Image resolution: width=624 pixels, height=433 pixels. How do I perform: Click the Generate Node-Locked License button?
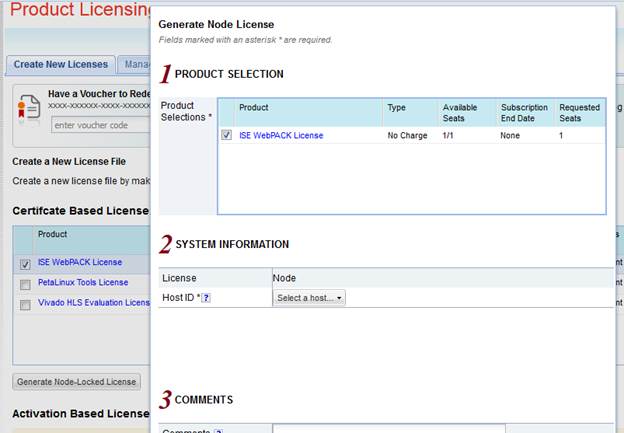pos(76,382)
